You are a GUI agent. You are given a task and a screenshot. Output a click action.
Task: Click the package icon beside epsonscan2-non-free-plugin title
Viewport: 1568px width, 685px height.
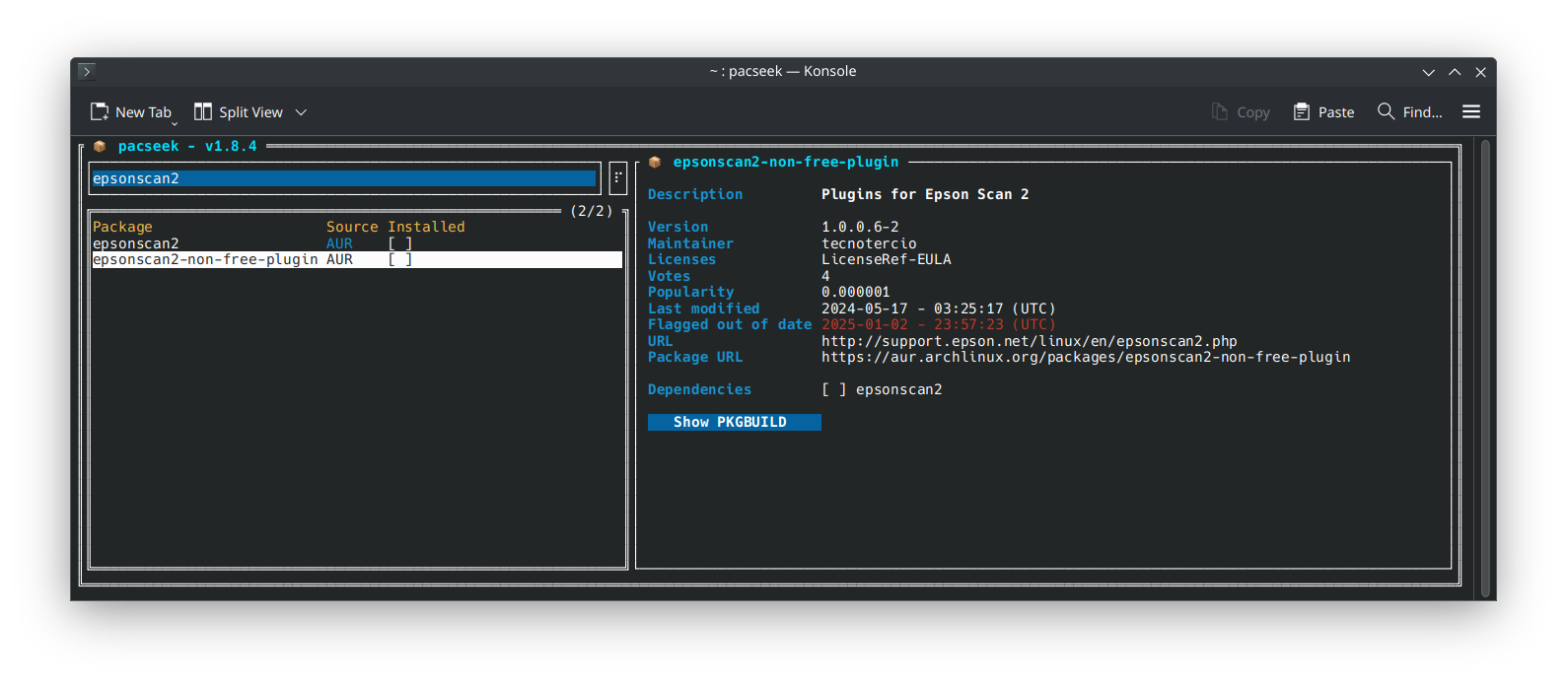tap(655, 162)
